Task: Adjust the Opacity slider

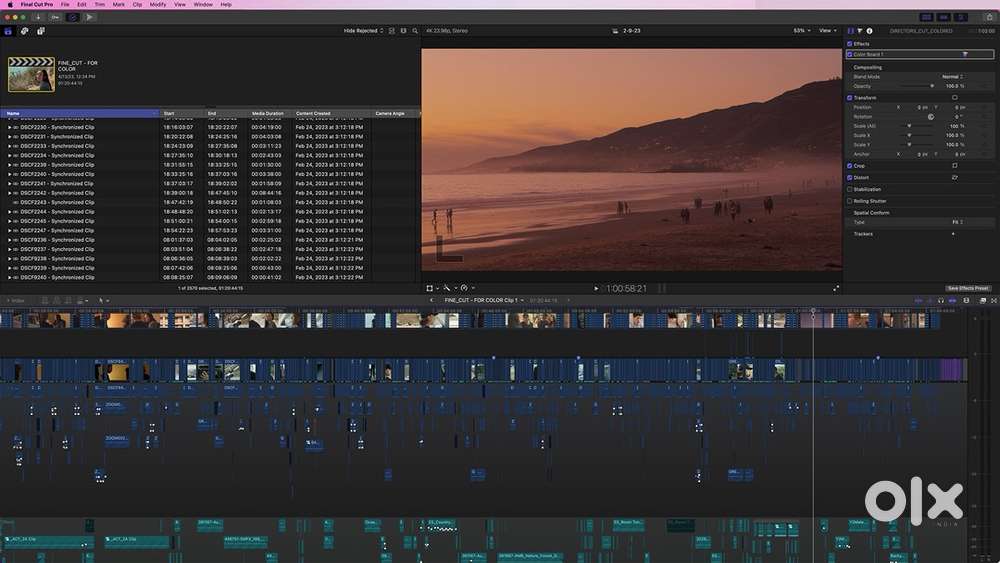Action: (931, 86)
